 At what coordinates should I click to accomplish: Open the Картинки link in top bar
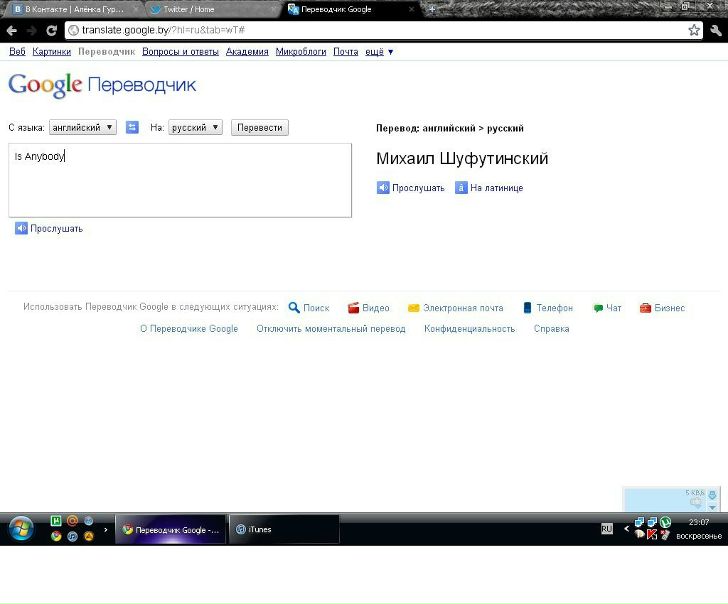point(51,52)
